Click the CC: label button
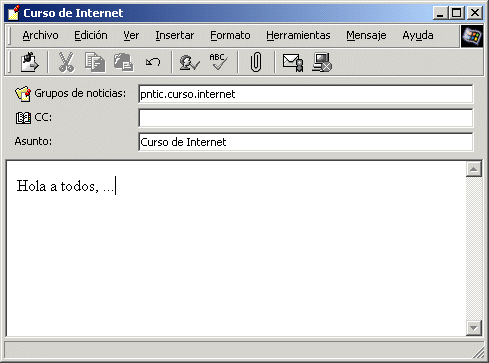 tap(43, 117)
